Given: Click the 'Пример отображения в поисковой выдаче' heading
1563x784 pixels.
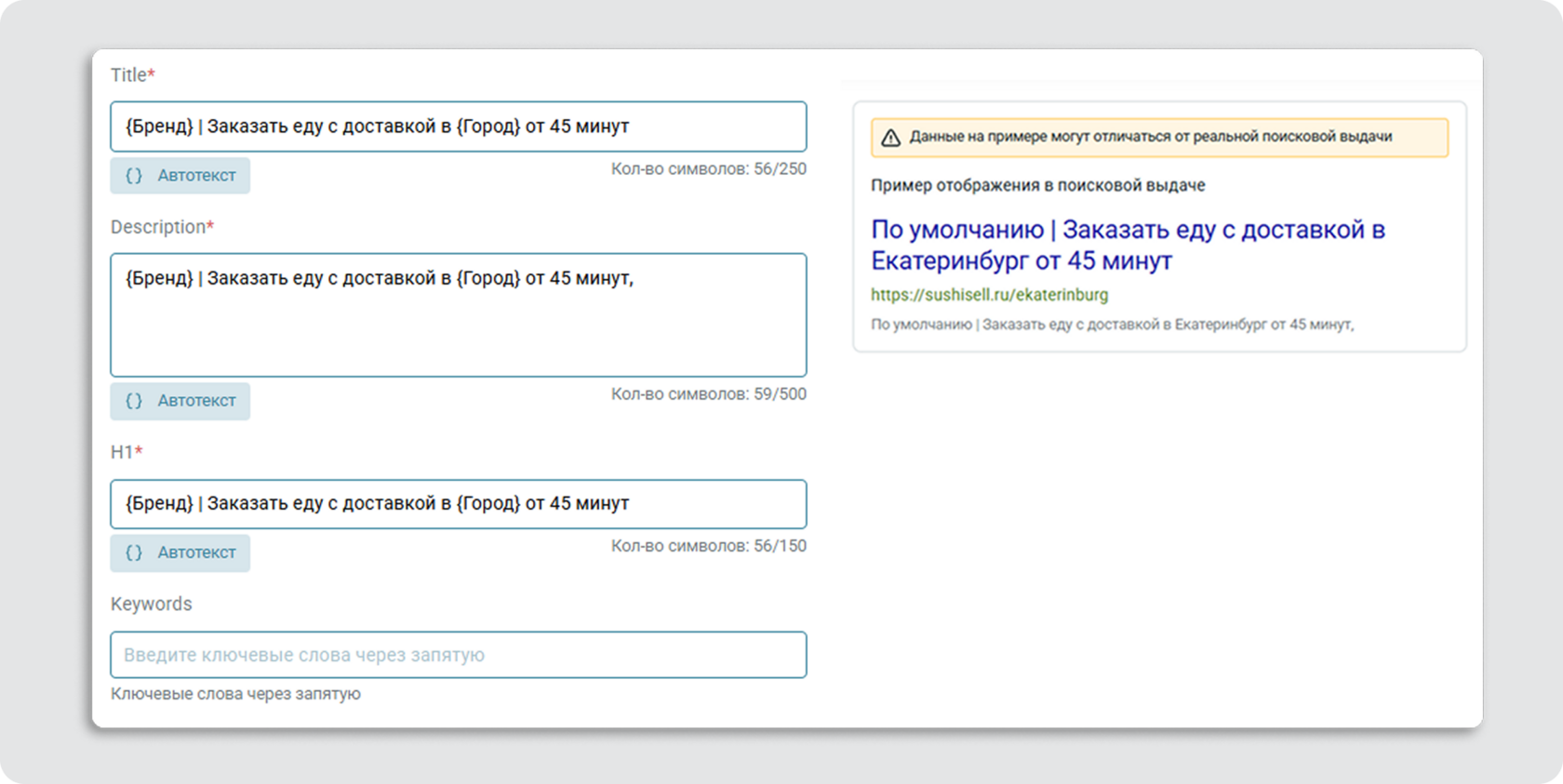Looking at the screenshot, I should coord(1037,185).
